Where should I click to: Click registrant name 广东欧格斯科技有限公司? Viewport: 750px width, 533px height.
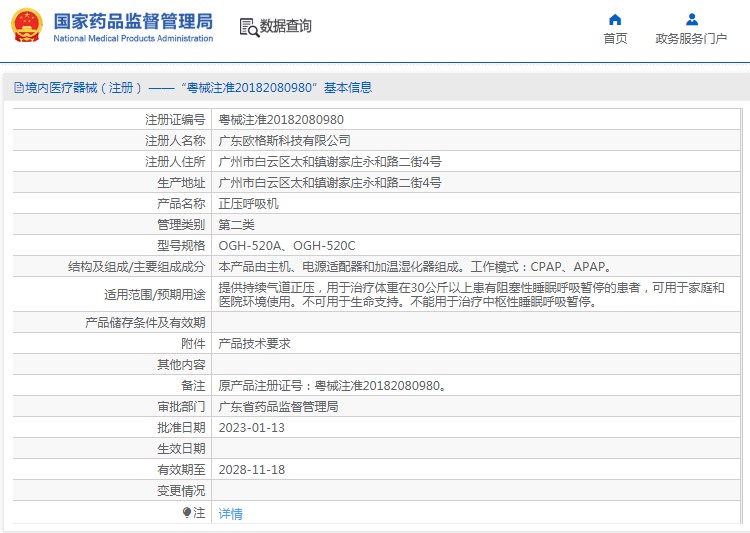pyautogui.click(x=284, y=141)
